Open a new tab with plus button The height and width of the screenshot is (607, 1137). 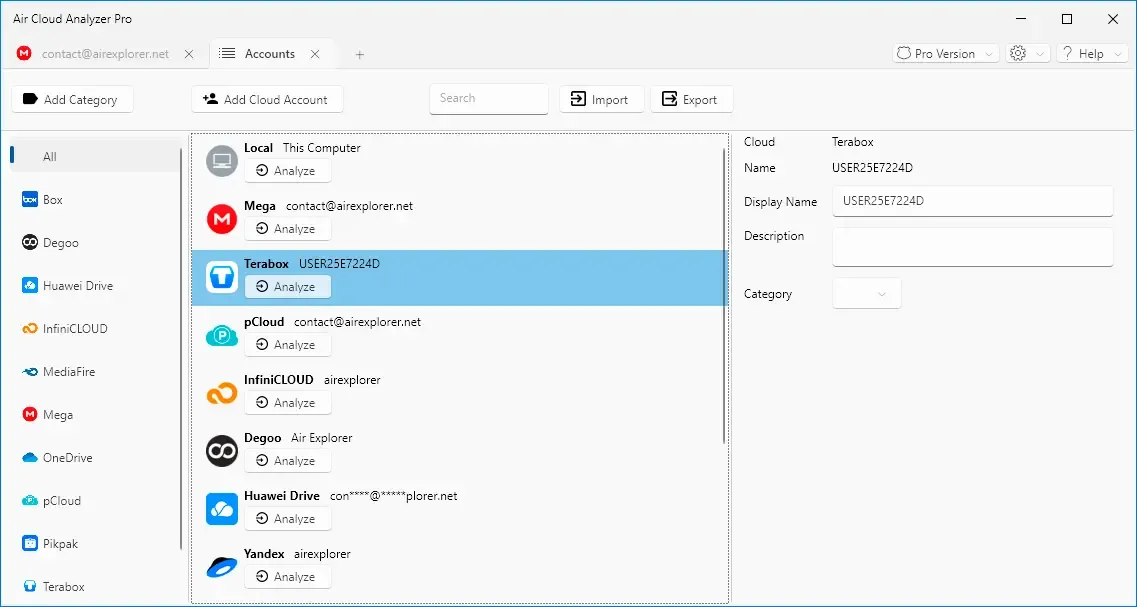pyautogui.click(x=360, y=54)
